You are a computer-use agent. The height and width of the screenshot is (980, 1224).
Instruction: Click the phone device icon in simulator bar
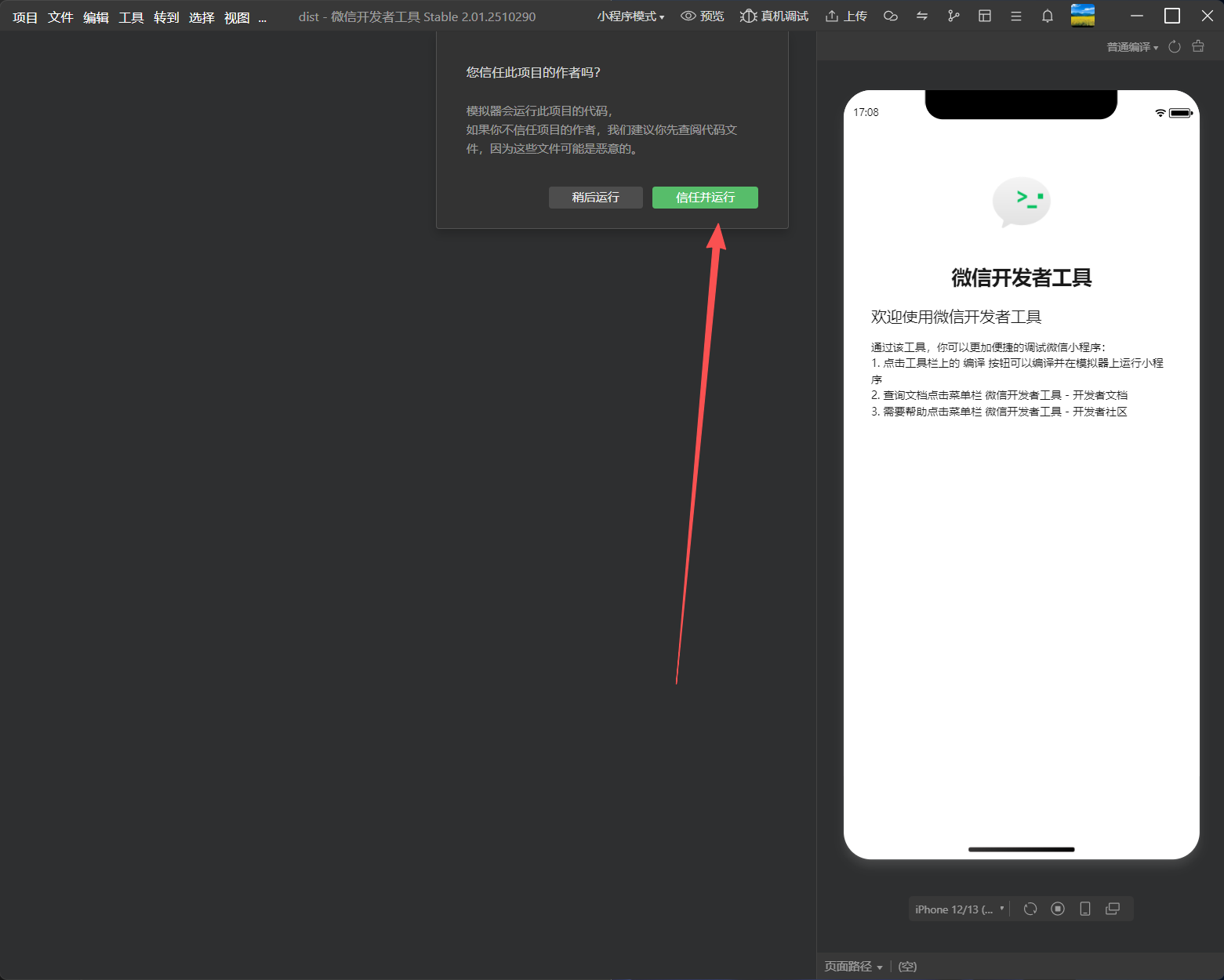coord(1085,909)
